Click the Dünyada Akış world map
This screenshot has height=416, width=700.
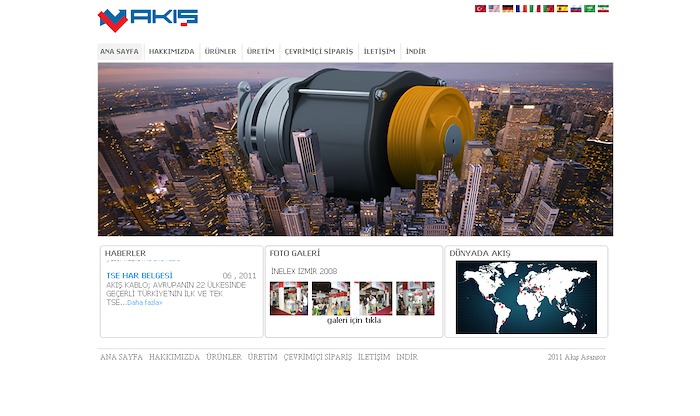526,297
